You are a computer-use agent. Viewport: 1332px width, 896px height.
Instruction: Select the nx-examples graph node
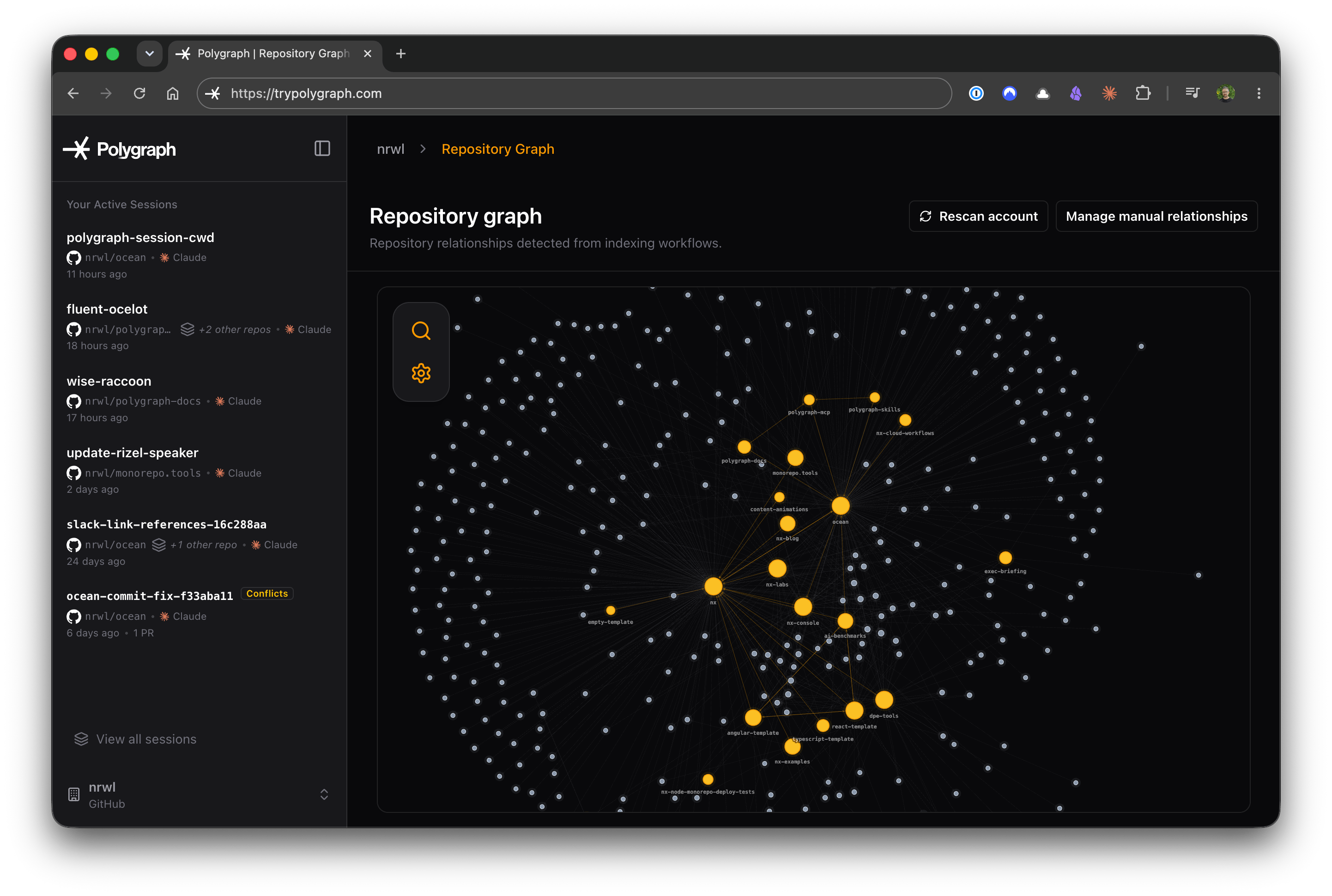tap(793, 746)
